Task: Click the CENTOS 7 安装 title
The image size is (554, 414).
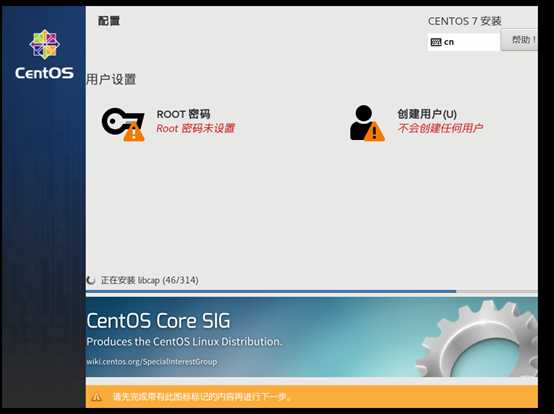Action: tap(465, 21)
